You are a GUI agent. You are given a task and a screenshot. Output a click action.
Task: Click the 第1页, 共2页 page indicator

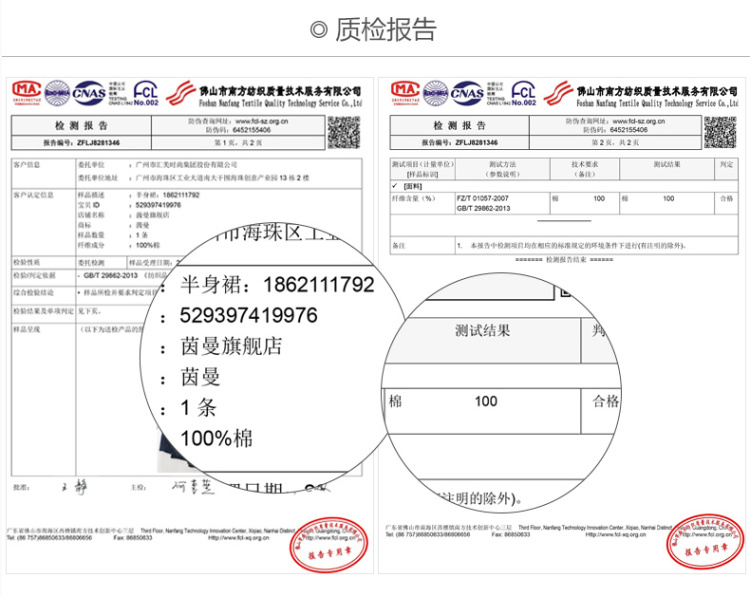tap(238, 143)
